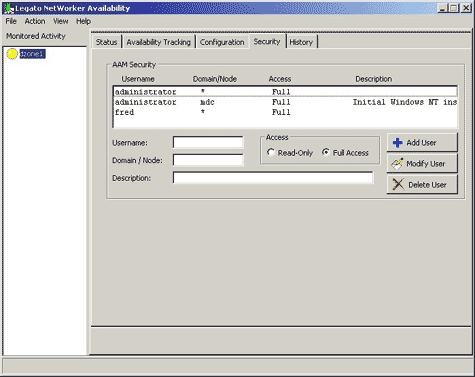
Task: Click into the Domain / Node field
Action: (x=208, y=160)
